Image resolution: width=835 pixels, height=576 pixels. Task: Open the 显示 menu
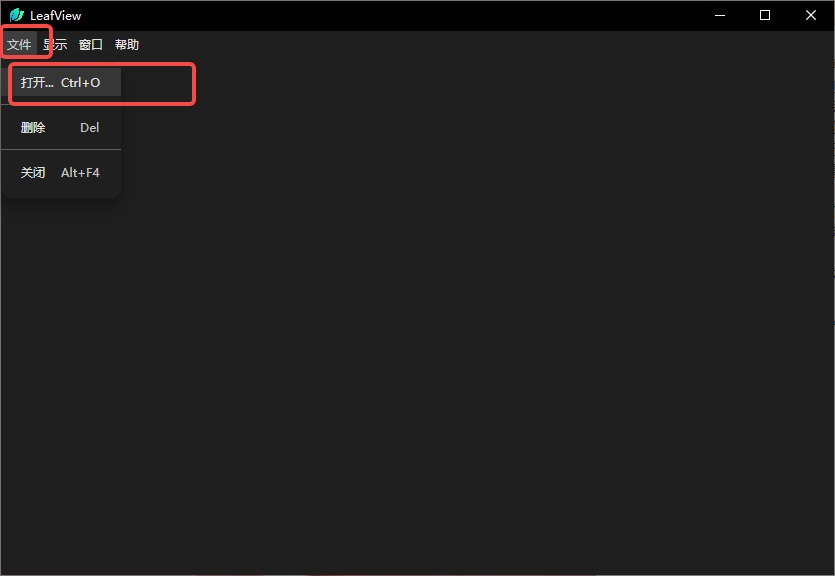point(55,45)
